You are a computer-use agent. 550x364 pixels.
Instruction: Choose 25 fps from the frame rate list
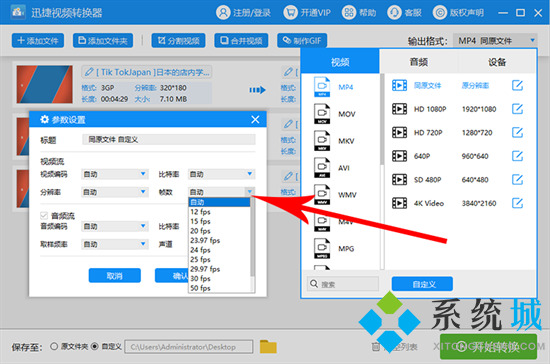click(200, 259)
